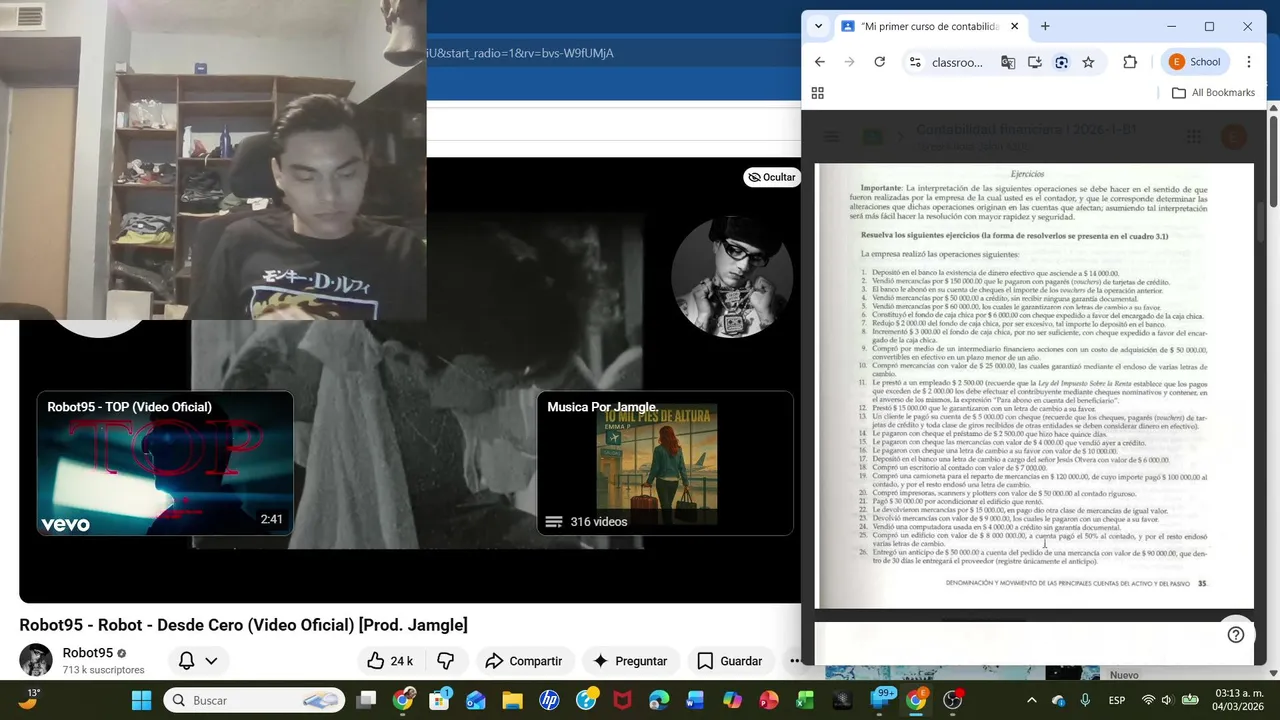This screenshot has width=1280, height=720.
Task: Open help question mark button
Action: [x=1236, y=634]
